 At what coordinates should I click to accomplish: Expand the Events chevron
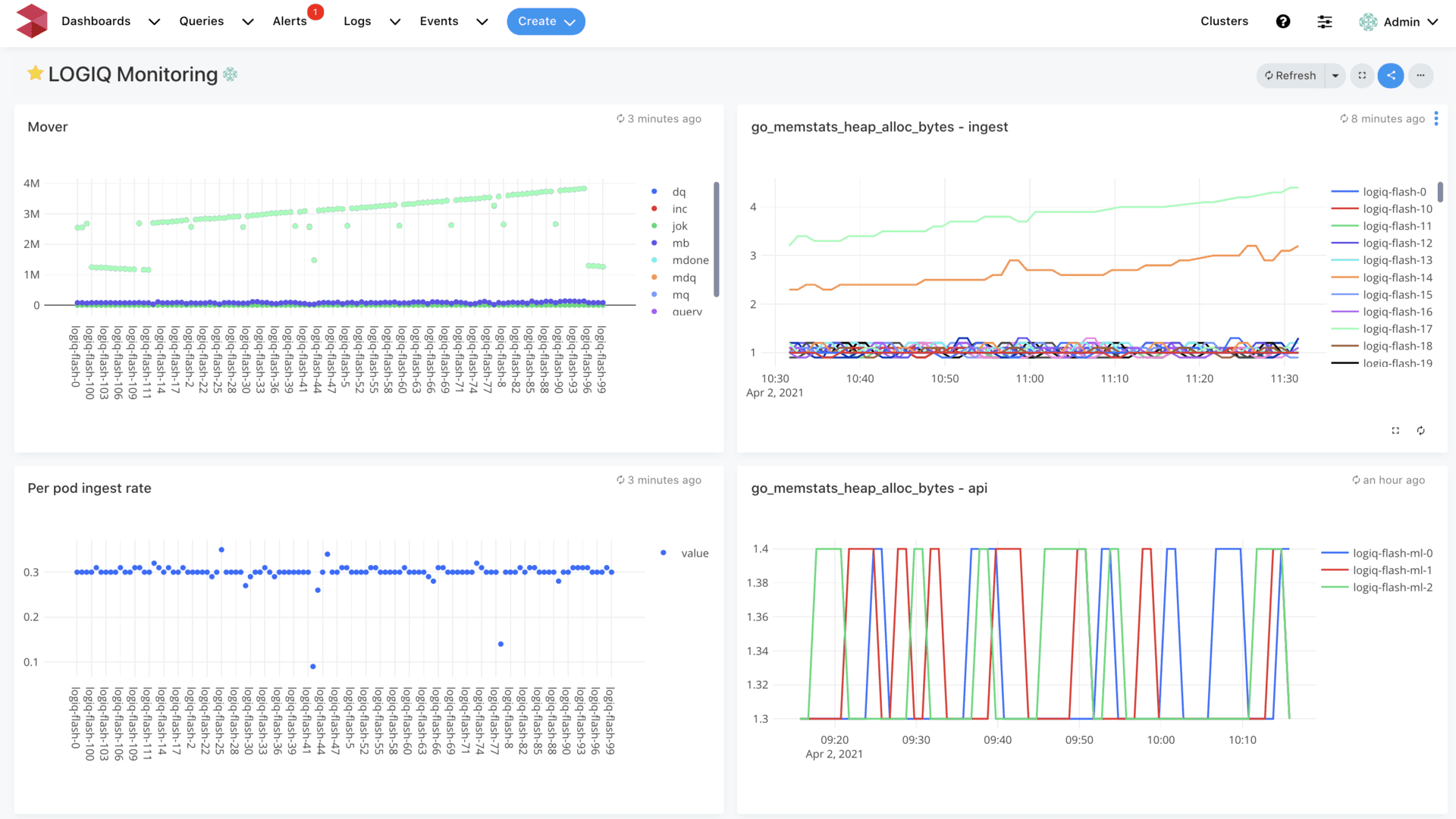click(x=482, y=22)
